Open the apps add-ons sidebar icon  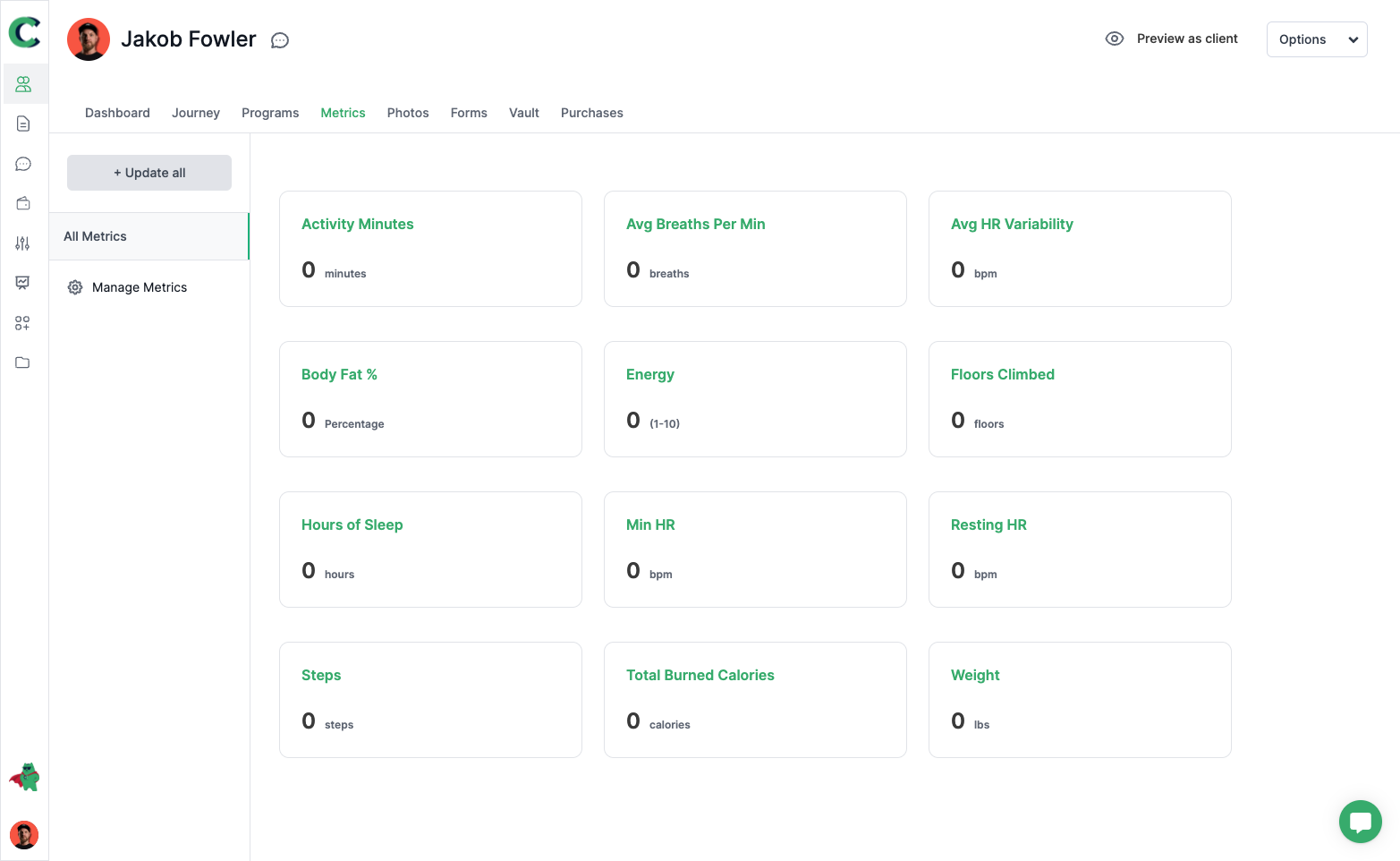(x=23, y=323)
